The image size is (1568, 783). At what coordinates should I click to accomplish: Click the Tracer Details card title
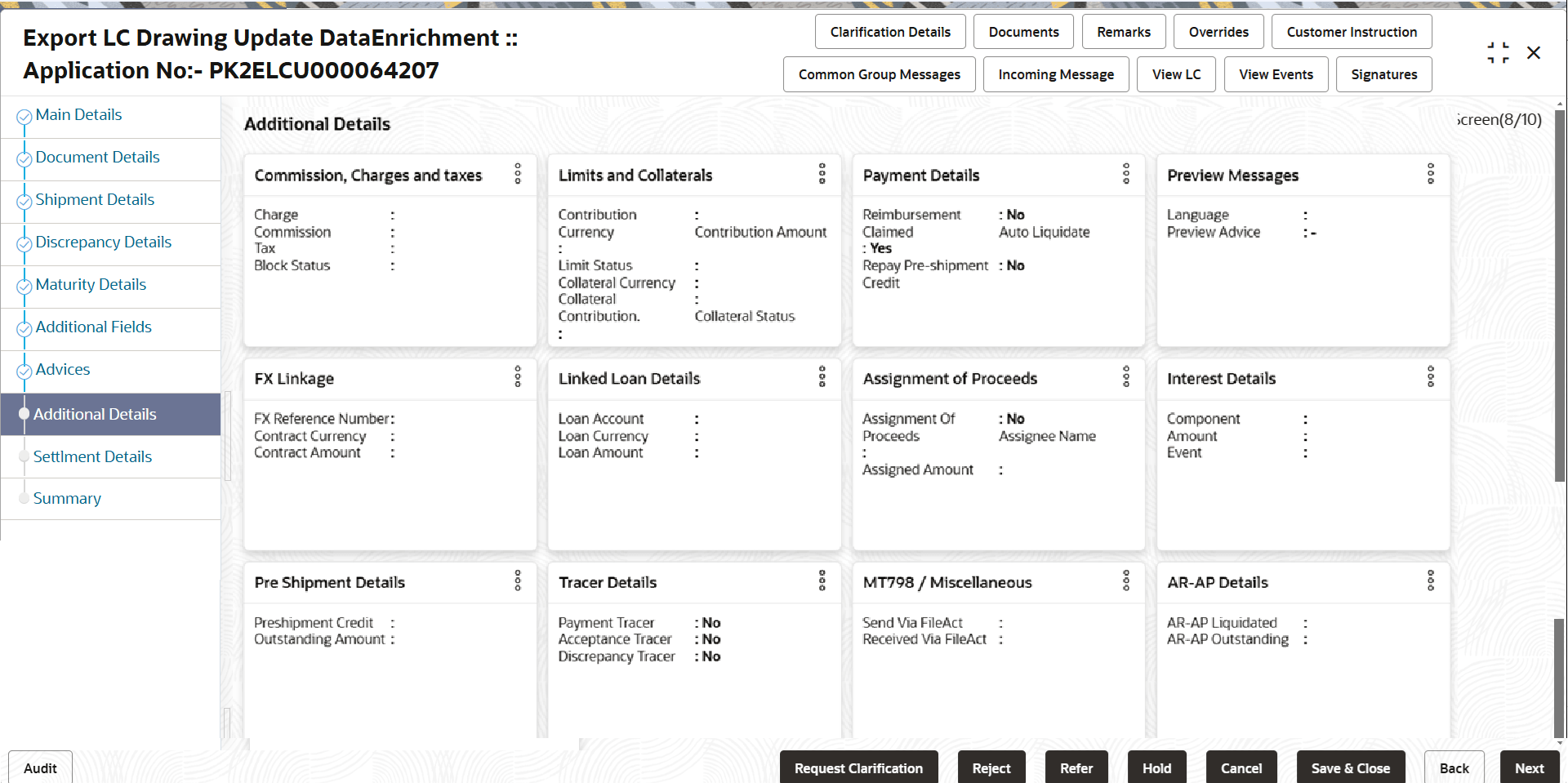point(608,582)
